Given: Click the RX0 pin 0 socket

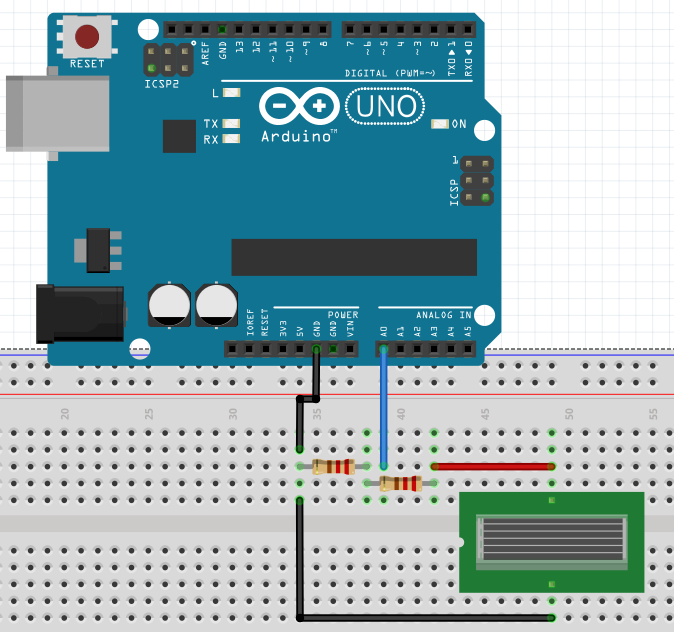Looking at the screenshot, I should point(467,30).
